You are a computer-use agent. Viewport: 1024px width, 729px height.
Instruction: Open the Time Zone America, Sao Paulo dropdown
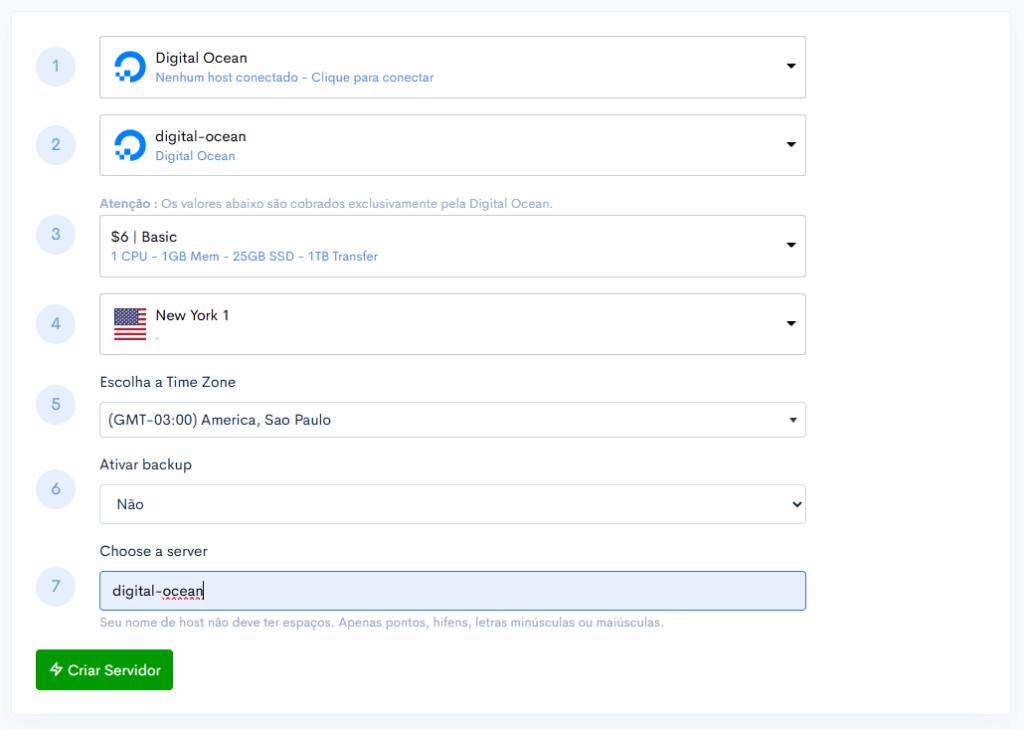point(453,419)
